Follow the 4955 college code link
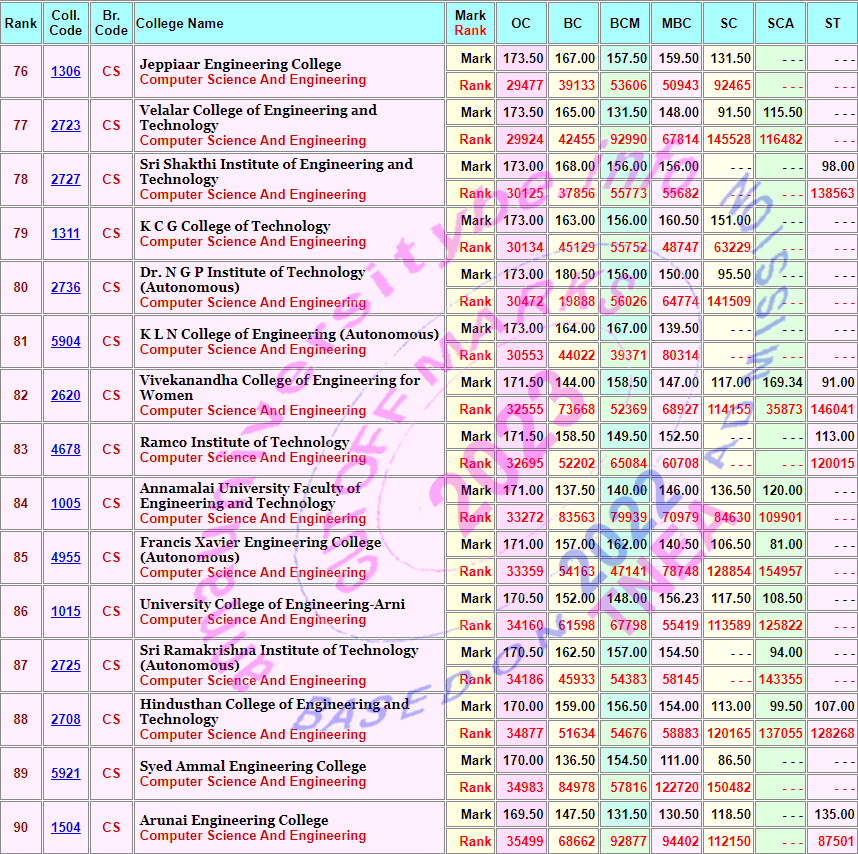This screenshot has width=858, height=854. pyautogui.click(x=66, y=558)
